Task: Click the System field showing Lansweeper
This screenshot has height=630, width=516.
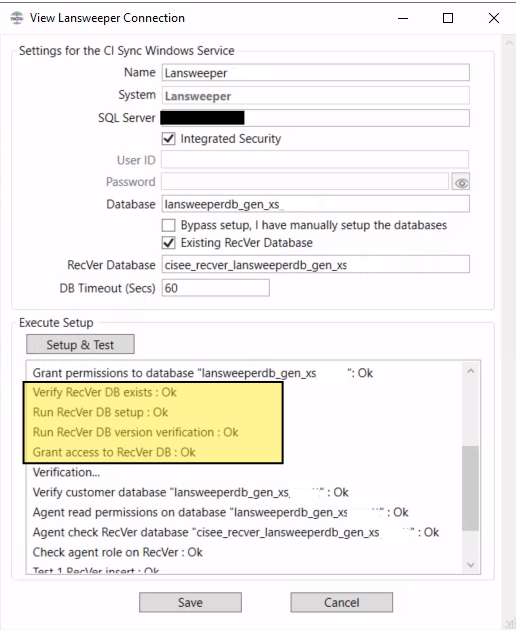Action: pos(315,96)
